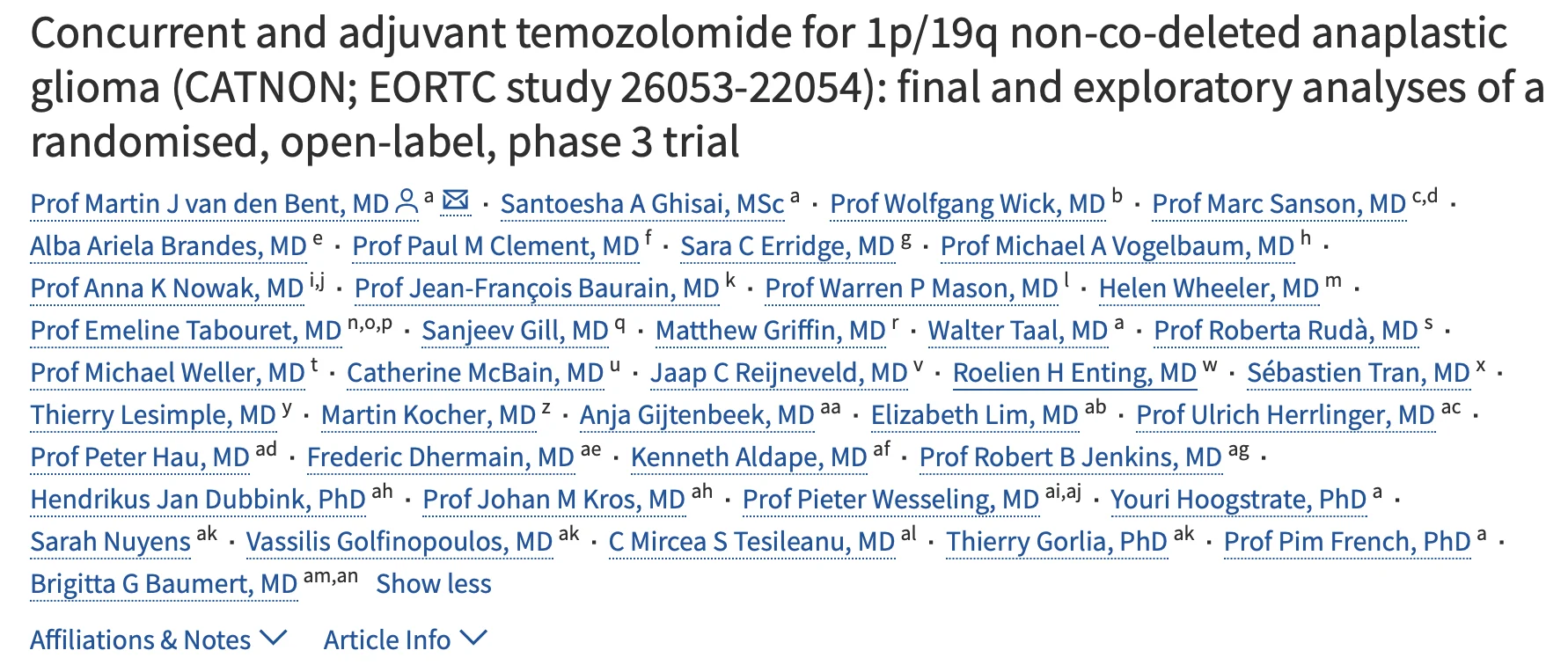
Task: Open author Alba Ariela Brandes
Action: (x=168, y=246)
